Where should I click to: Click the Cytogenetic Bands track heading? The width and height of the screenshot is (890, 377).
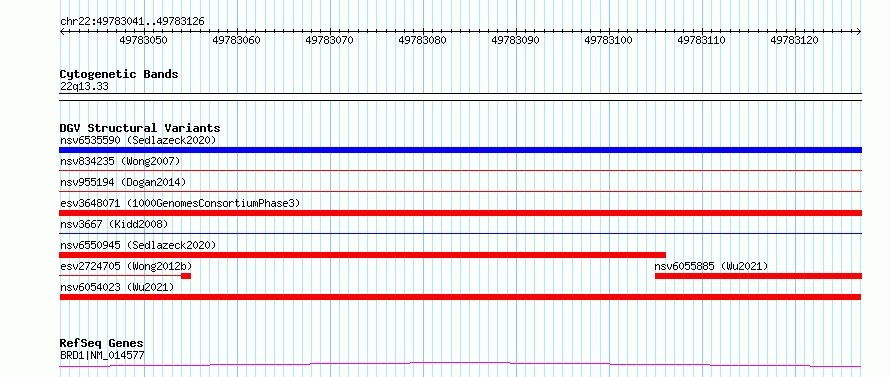pyautogui.click(x=119, y=74)
